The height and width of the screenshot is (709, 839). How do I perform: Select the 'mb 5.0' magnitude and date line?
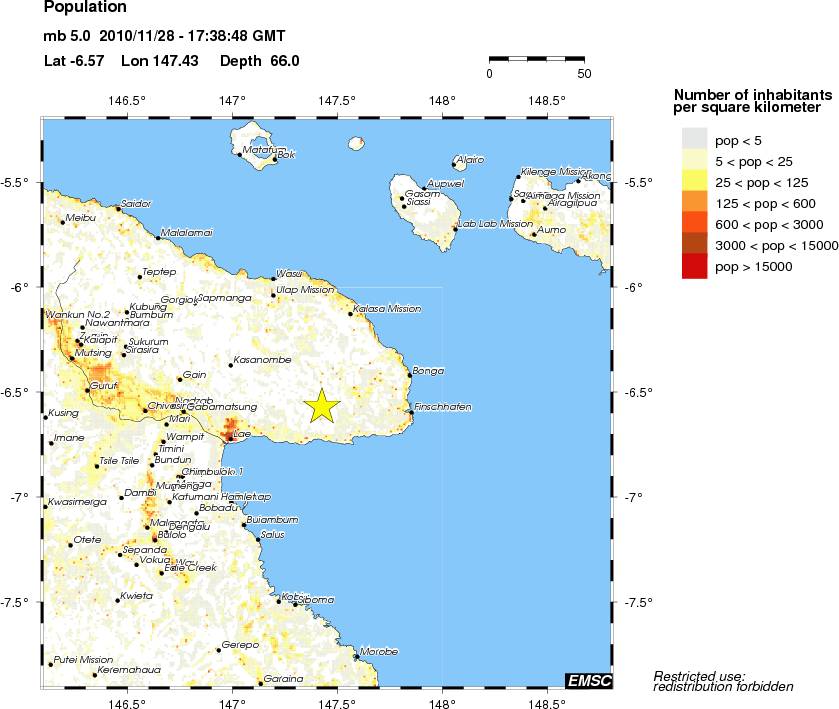click(x=164, y=36)
